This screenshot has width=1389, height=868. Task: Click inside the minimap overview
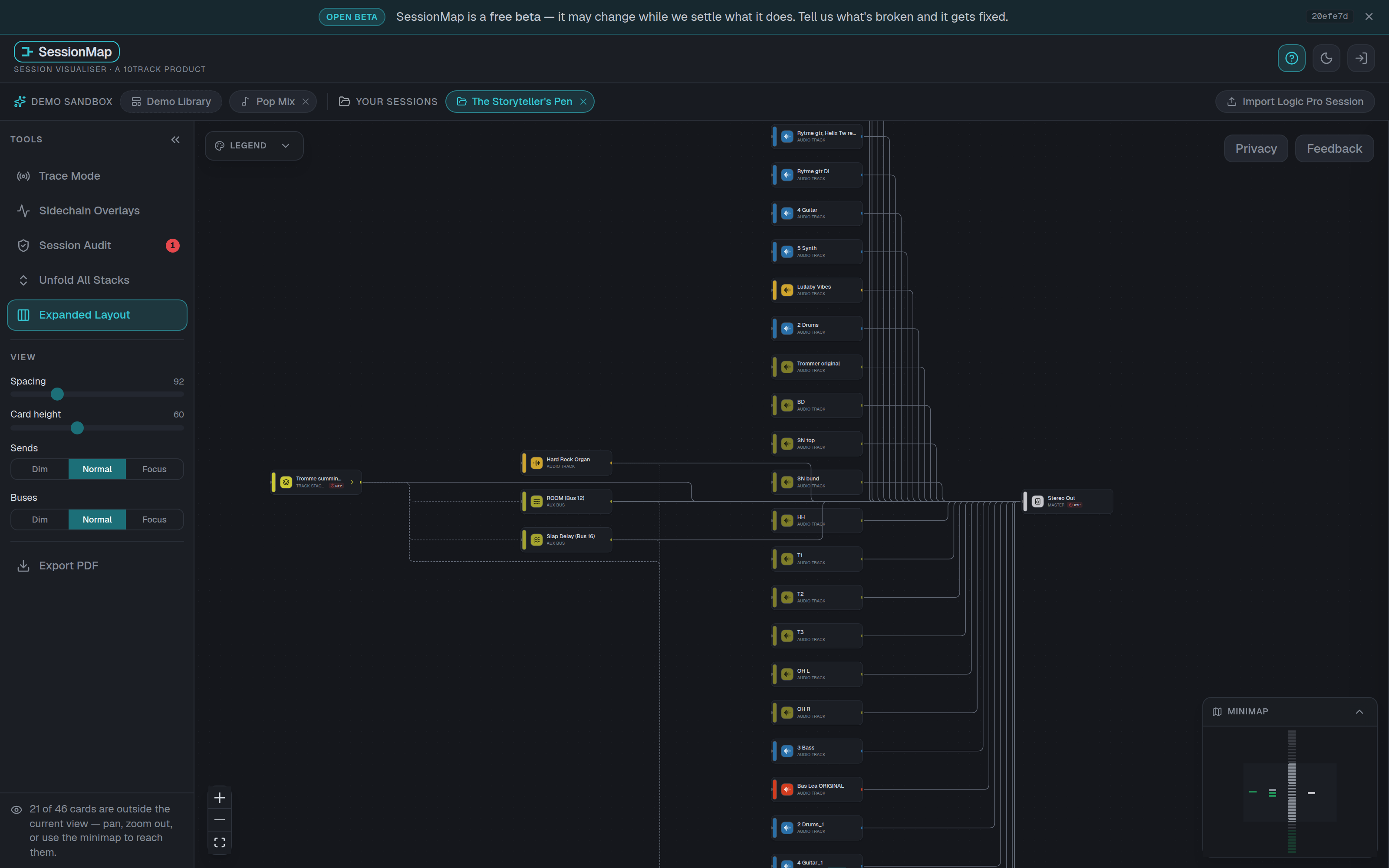1290,791
